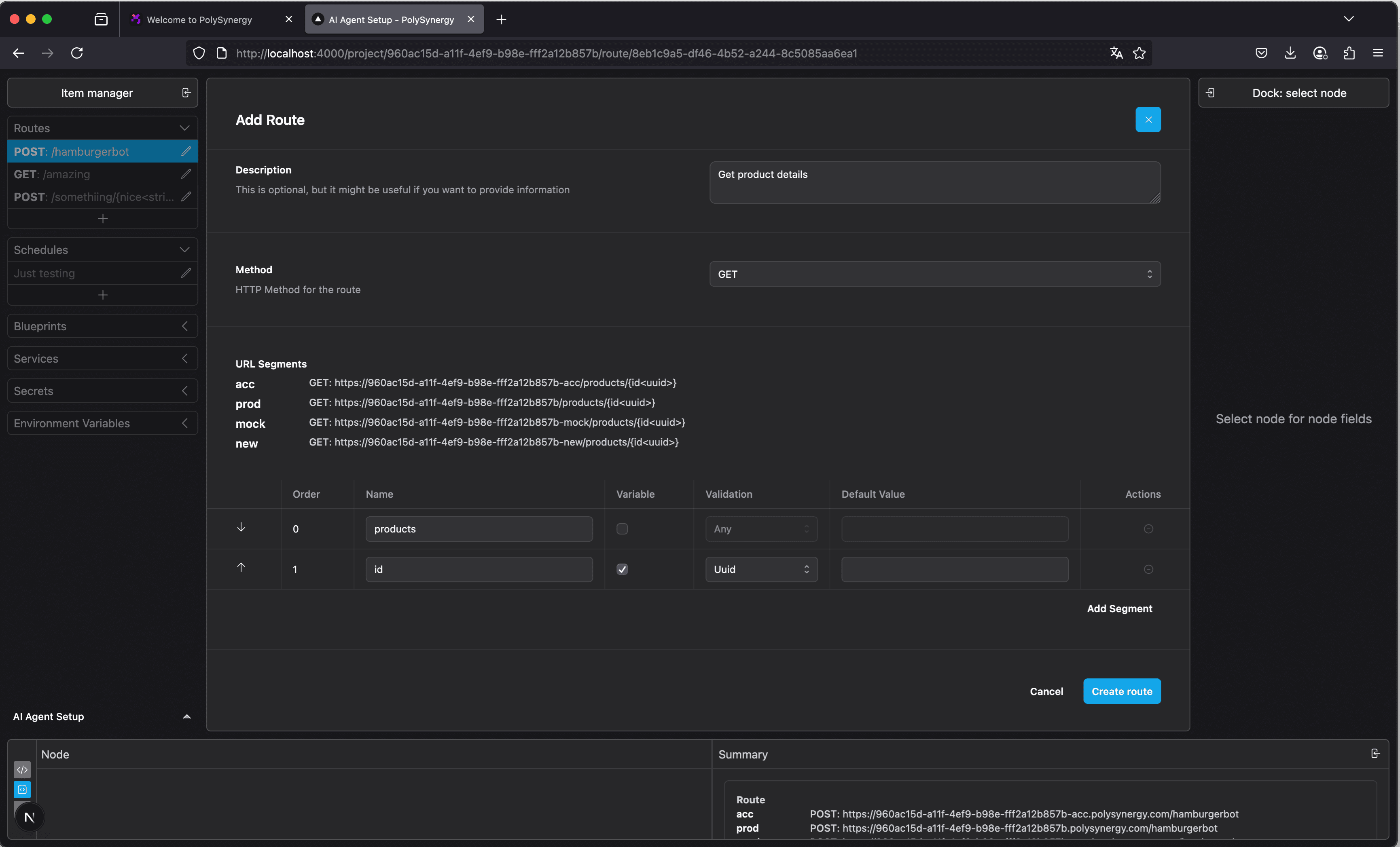Switch to Welcome to PolySynergy tab
This screenshot has height=847, width=1400.
pyautogui.click(x=212, y=19)
